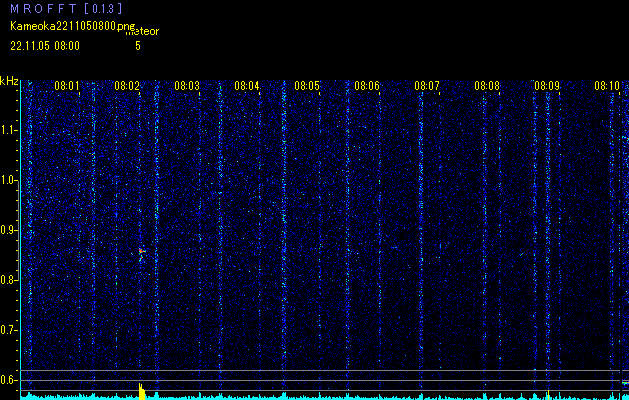Click the 1.0 frequency axis label

tap(8, 180)
